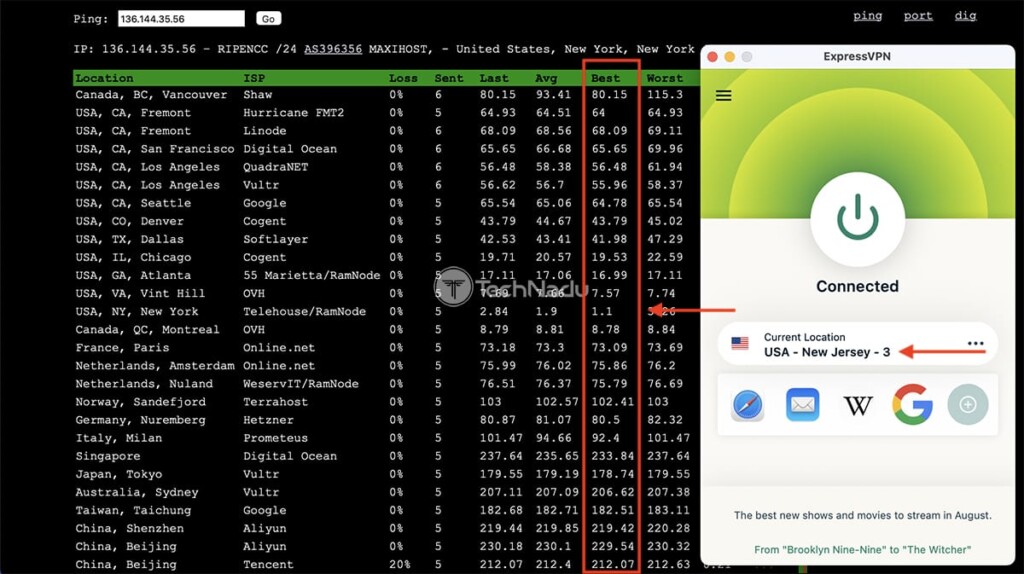
Task: Select 'Italy, Milan' location cell
Action: [x=119, y=438]
